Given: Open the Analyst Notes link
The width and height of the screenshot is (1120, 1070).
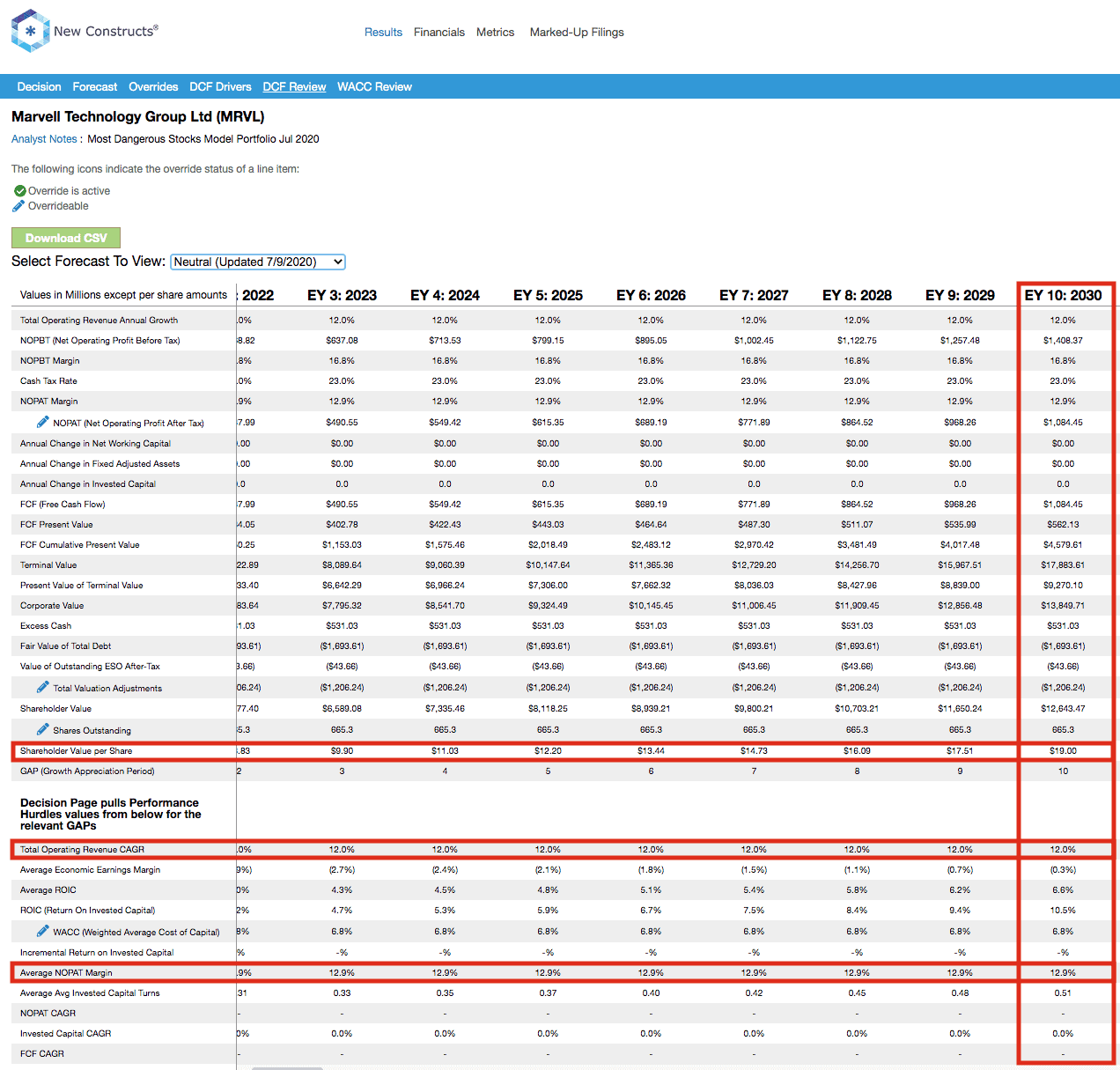Looking at the screenshot, I should [x=44, y=139].
